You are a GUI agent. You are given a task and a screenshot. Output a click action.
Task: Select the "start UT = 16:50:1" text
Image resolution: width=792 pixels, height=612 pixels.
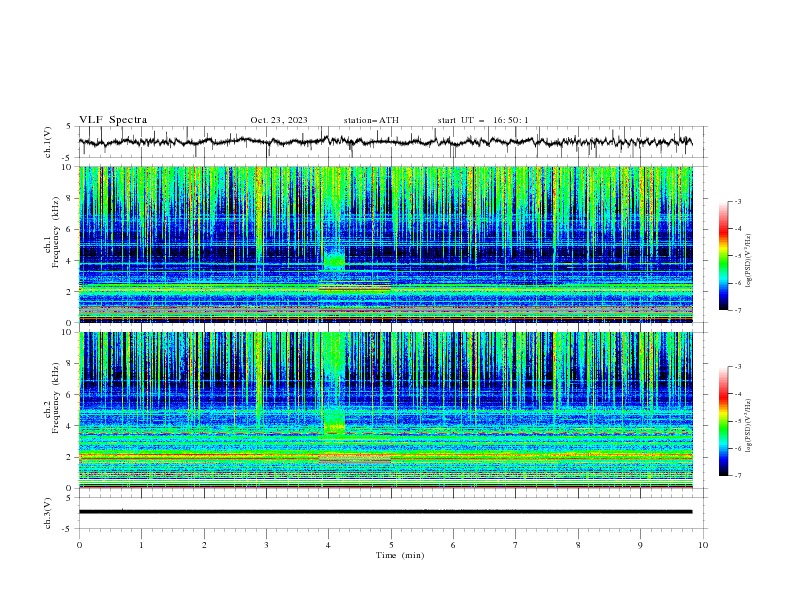(483, 120)
